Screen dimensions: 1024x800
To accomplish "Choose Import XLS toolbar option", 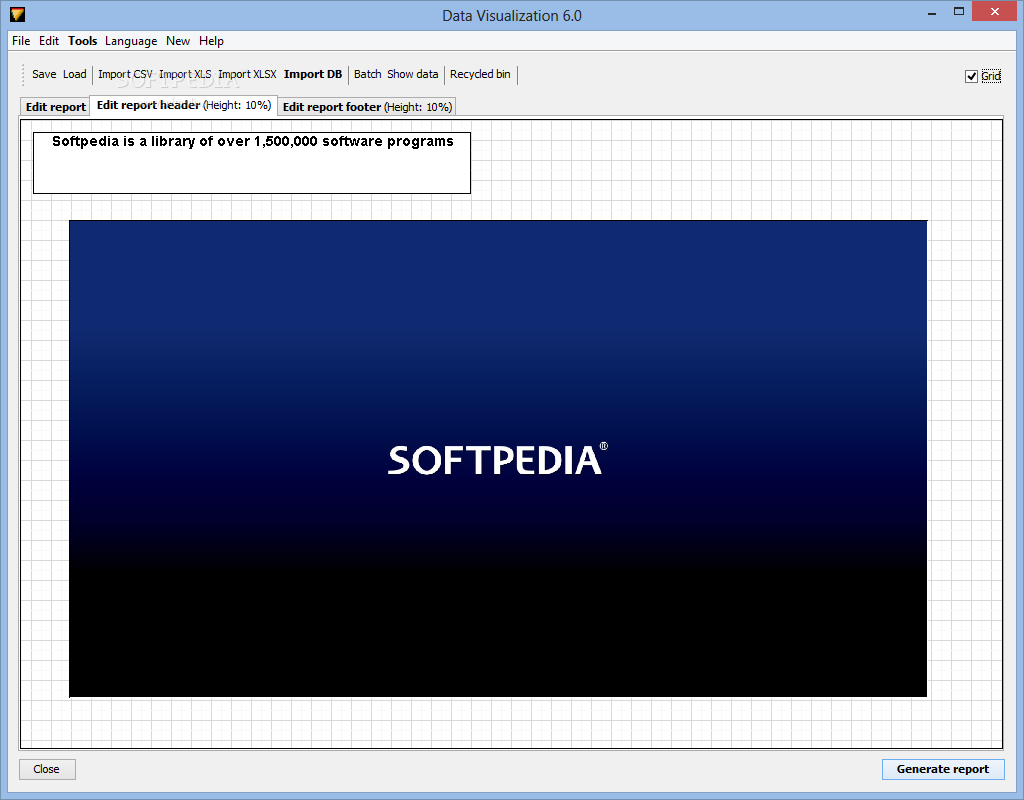I will (185, 74).
